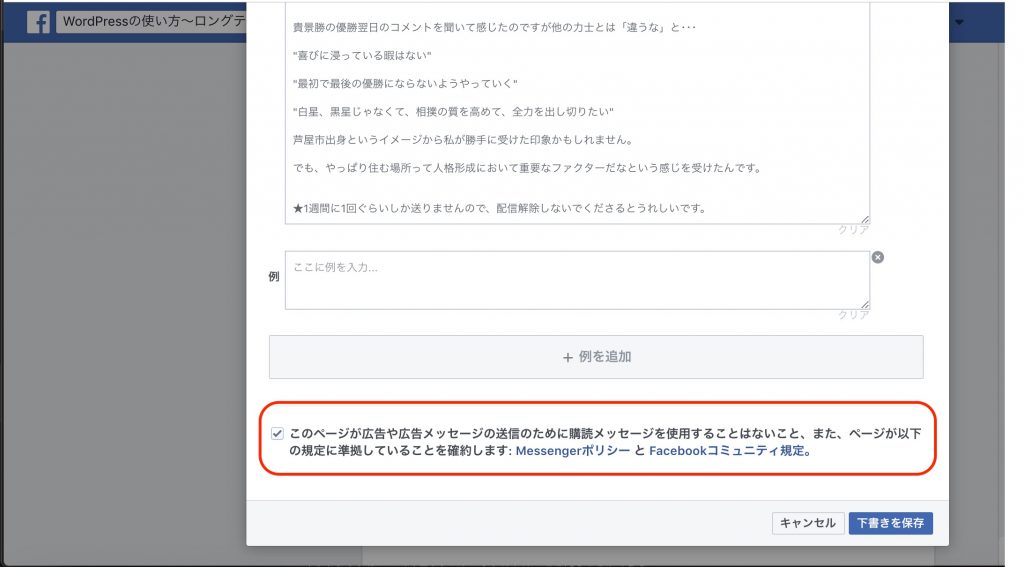
Task: Grab the resize handle of the message textarea
Action: click(865, 219)
